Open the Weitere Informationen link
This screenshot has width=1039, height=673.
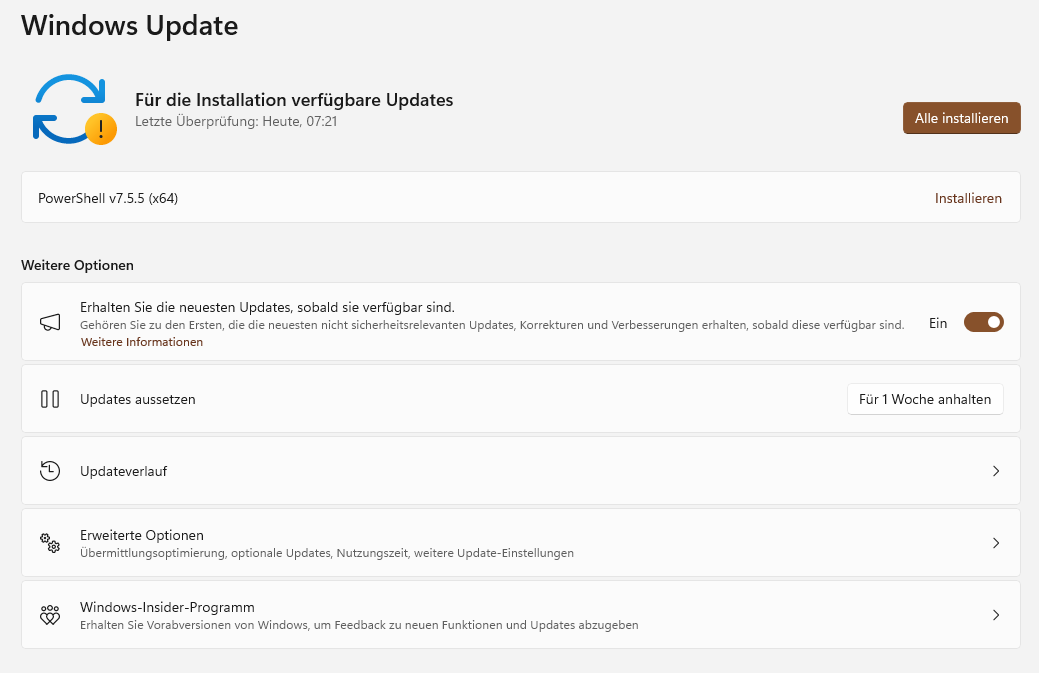point(142,342)
